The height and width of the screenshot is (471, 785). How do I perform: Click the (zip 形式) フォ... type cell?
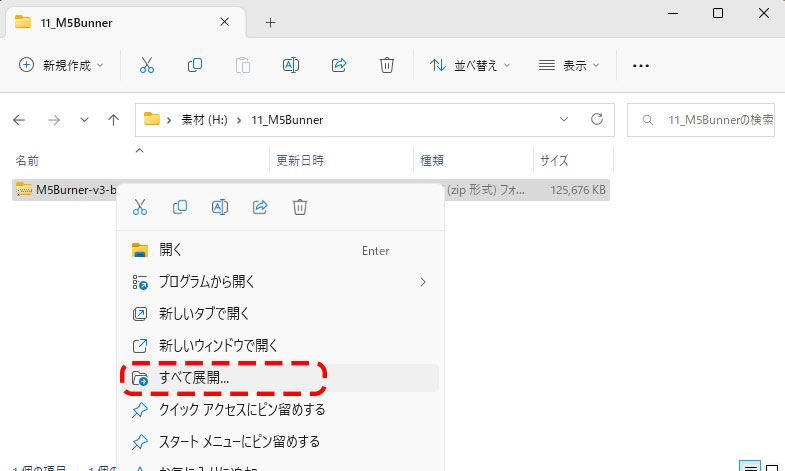point(486,190)
